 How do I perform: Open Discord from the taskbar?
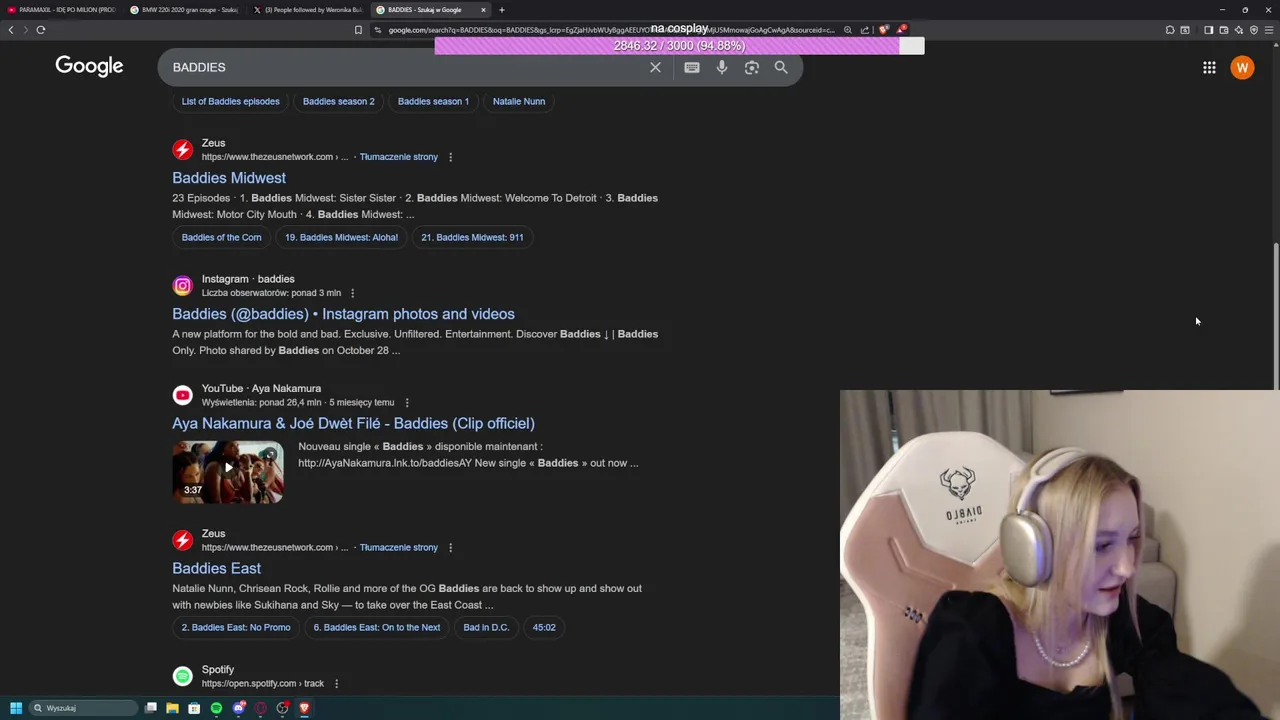(x=239, y=708)
